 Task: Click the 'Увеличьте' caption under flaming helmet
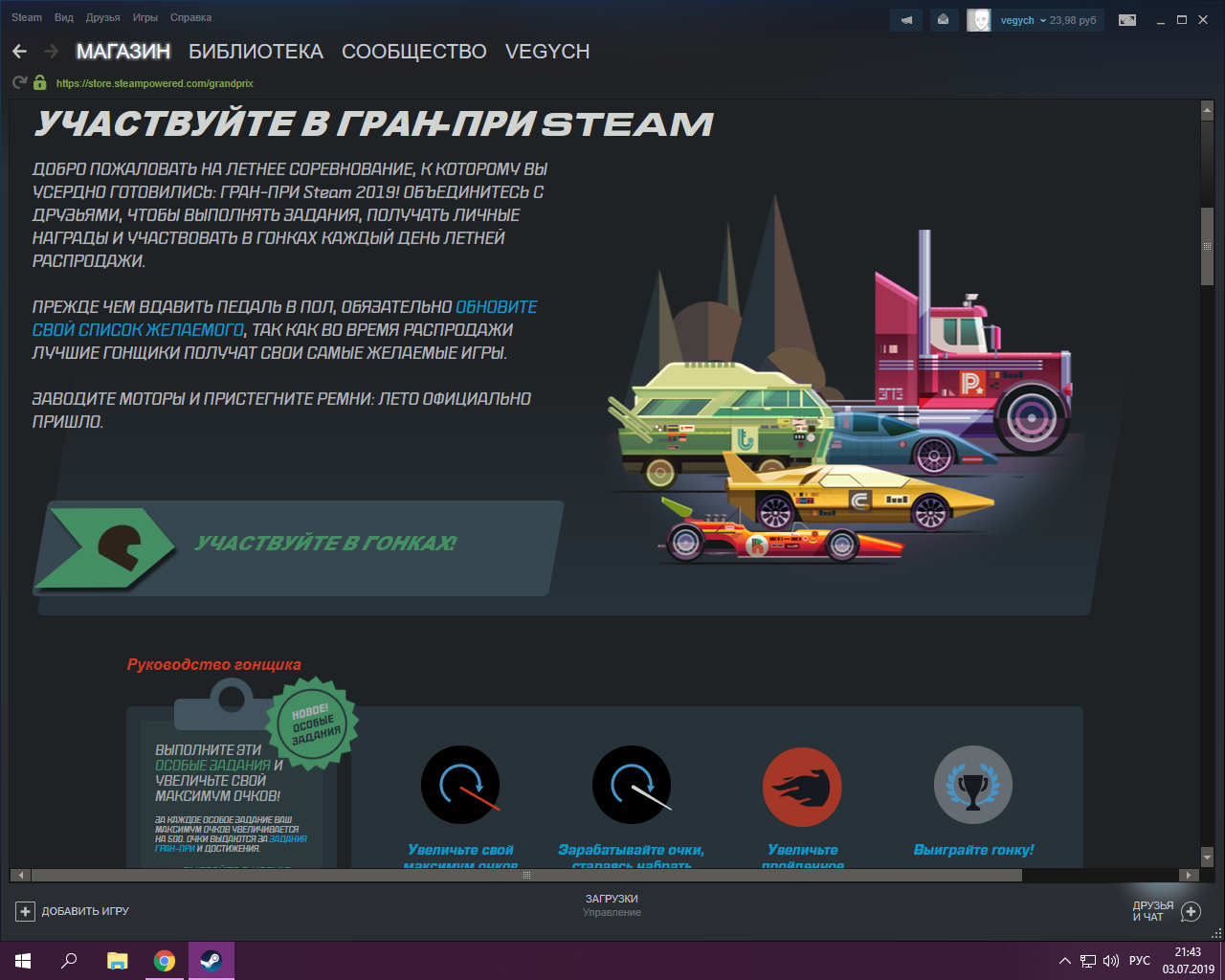[x=802, y=850]
